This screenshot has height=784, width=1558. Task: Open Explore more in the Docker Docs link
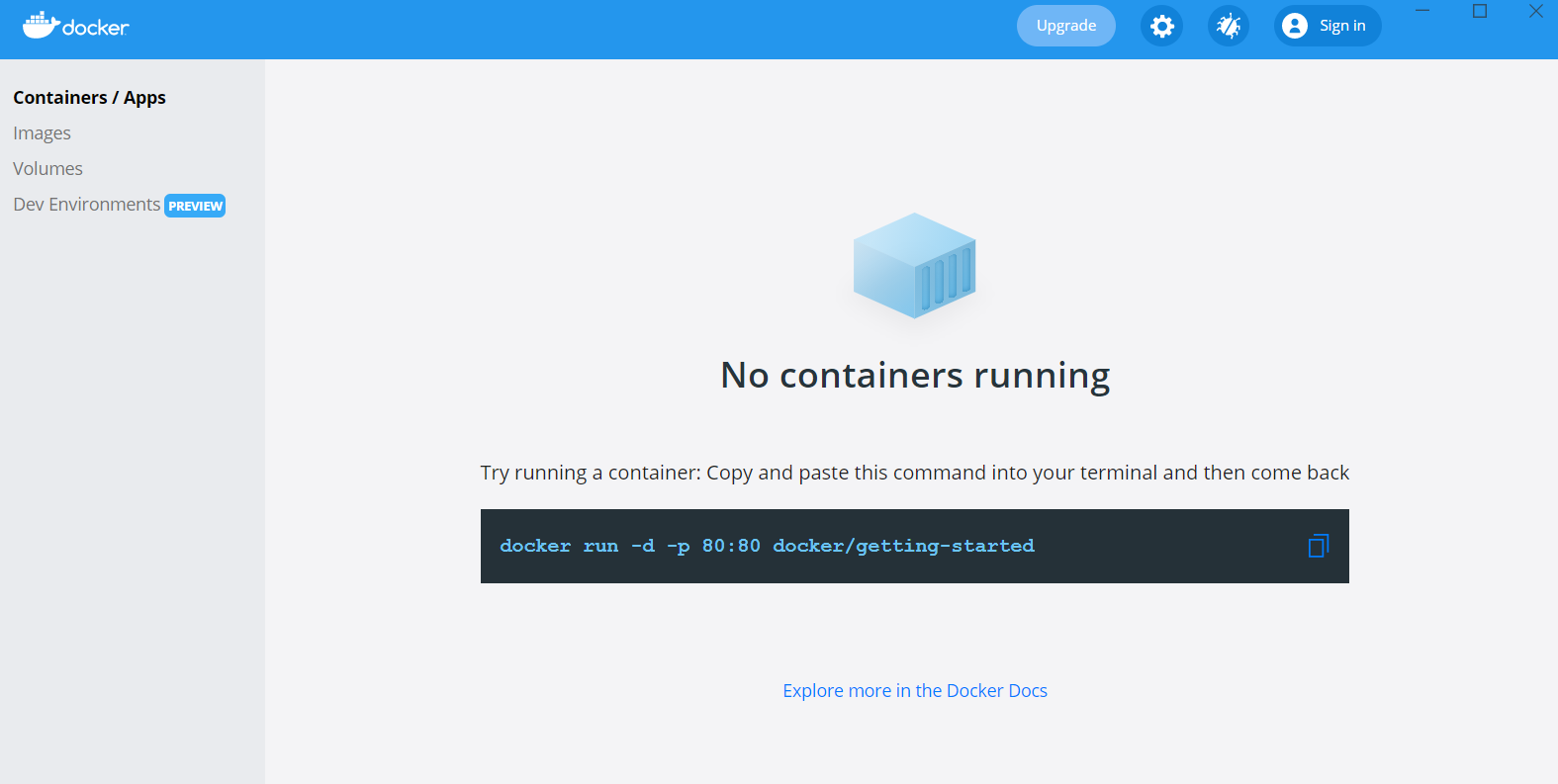915,690
